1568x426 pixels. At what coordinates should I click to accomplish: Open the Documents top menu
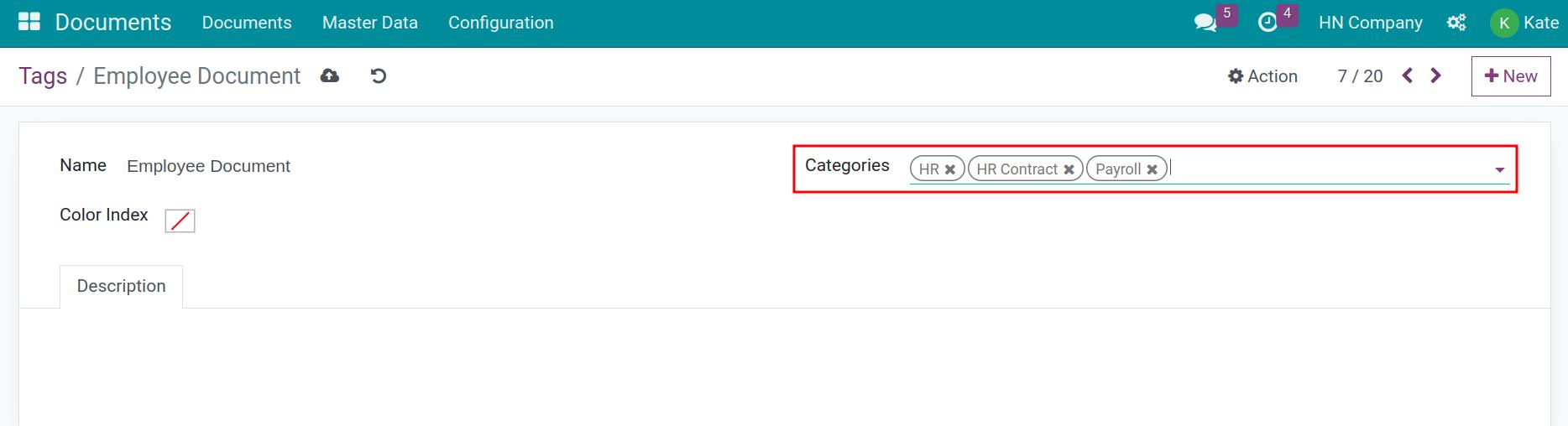(247, 23)
